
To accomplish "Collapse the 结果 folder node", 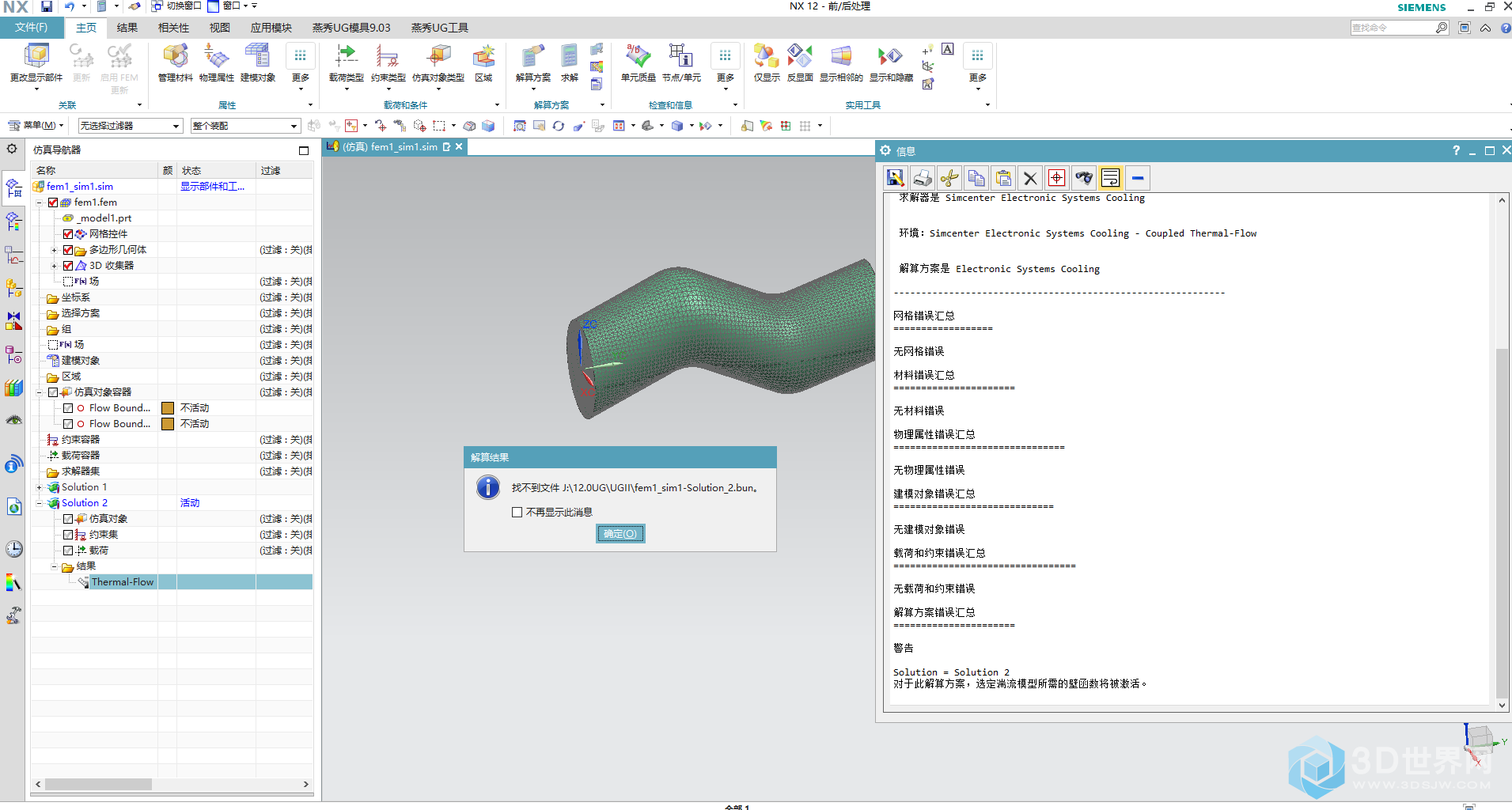I will click(x=55, y=566).
